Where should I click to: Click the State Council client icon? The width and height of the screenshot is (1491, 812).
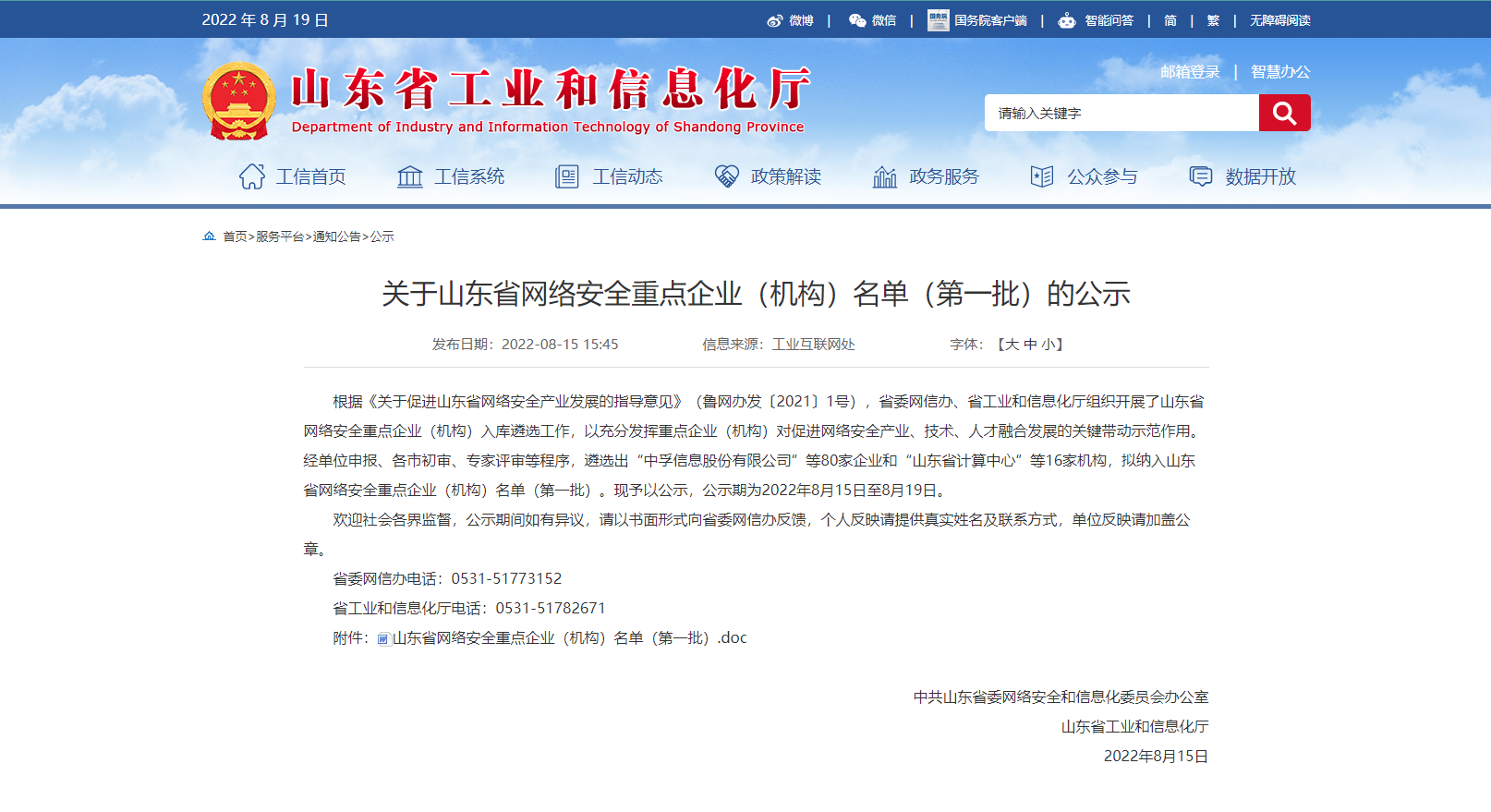(x=938, y=20)
